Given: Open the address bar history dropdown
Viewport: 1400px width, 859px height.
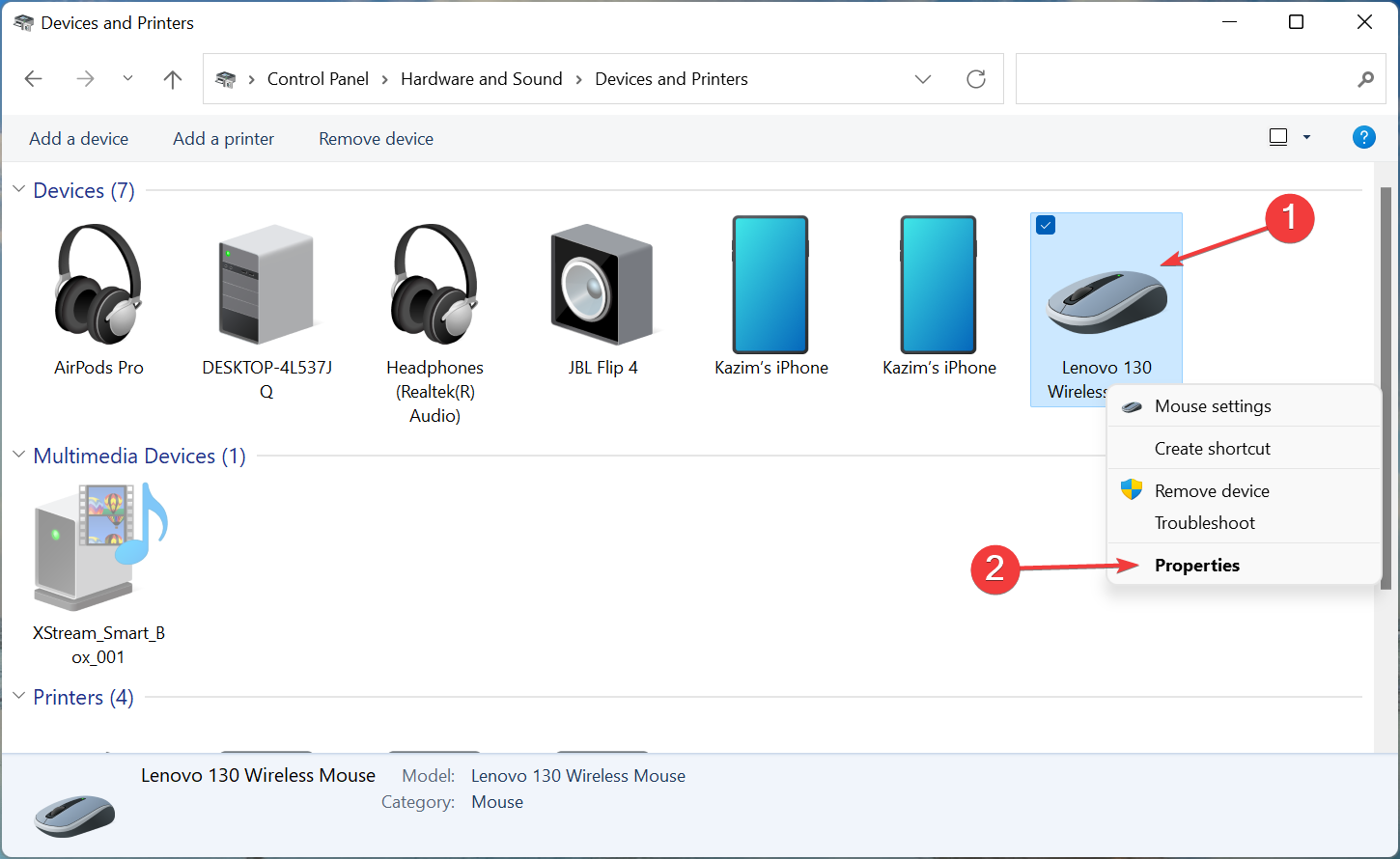Looking at the screenshot, I should tap(923, 79).
